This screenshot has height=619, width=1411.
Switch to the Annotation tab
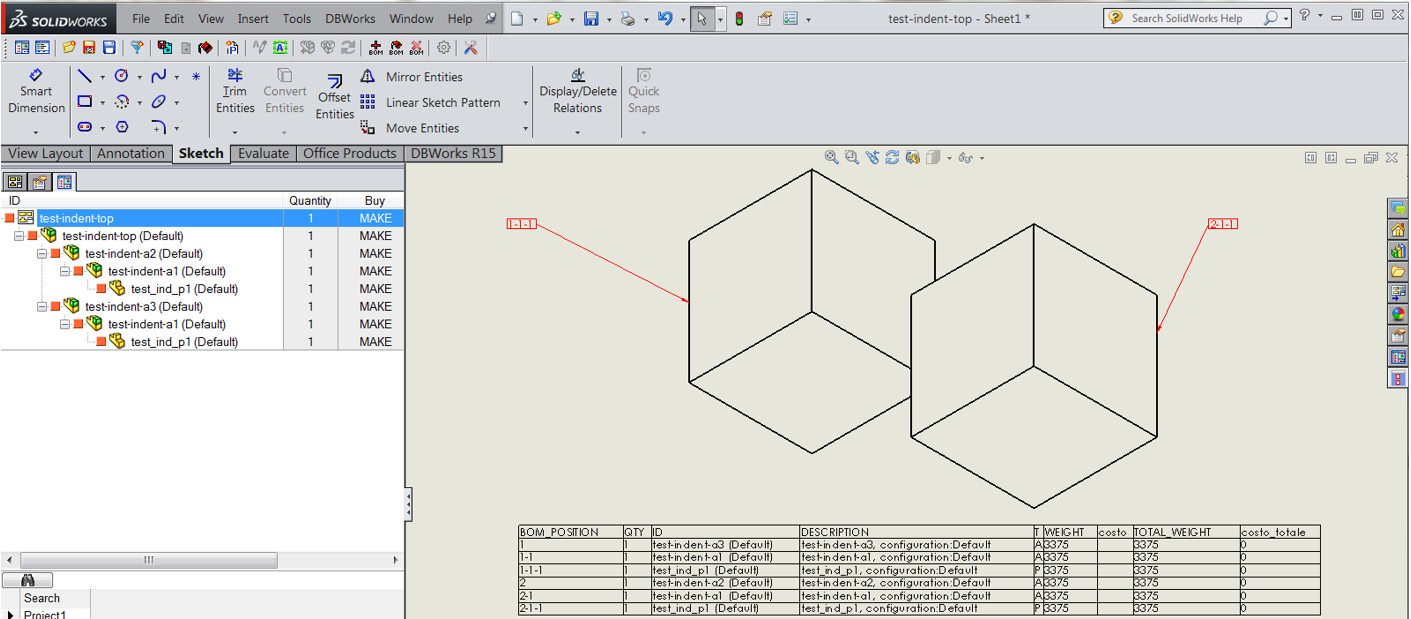pyautogui.click(x=131, y=153)
